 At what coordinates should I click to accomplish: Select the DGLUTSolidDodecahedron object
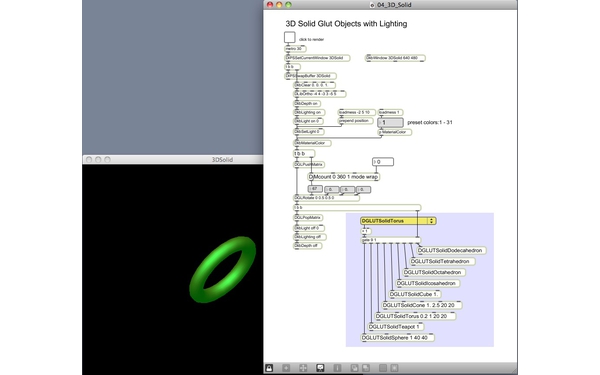[452, 251]
